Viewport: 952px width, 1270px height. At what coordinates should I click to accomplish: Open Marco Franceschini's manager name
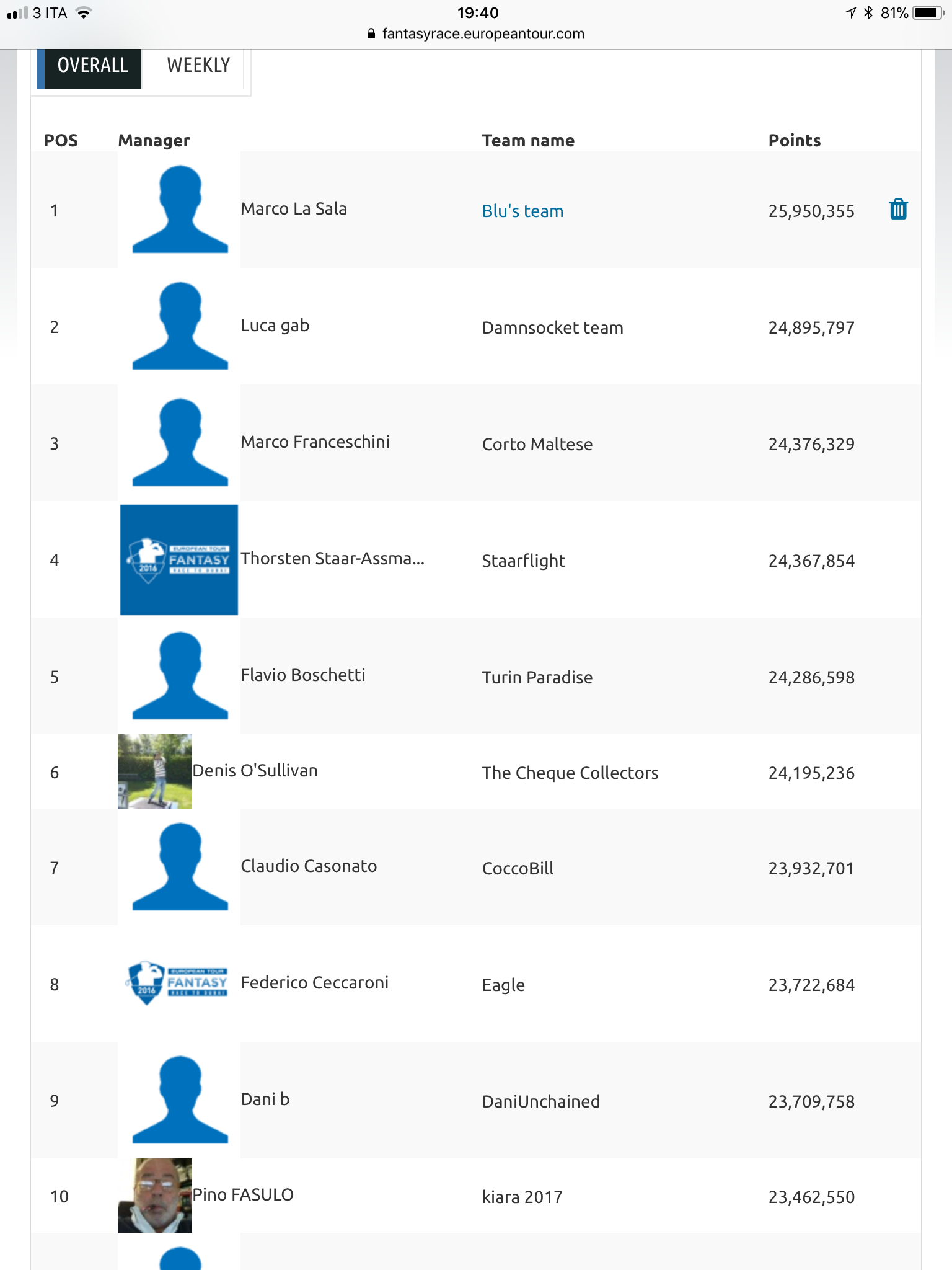[x=315, y=442]
